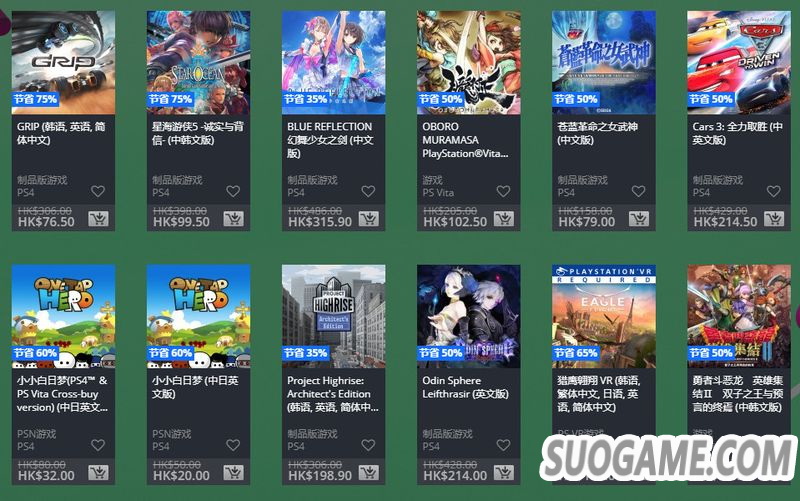Add GRIP to cart
The width and height of the screenshot is (800, 501).
point(98,219)
